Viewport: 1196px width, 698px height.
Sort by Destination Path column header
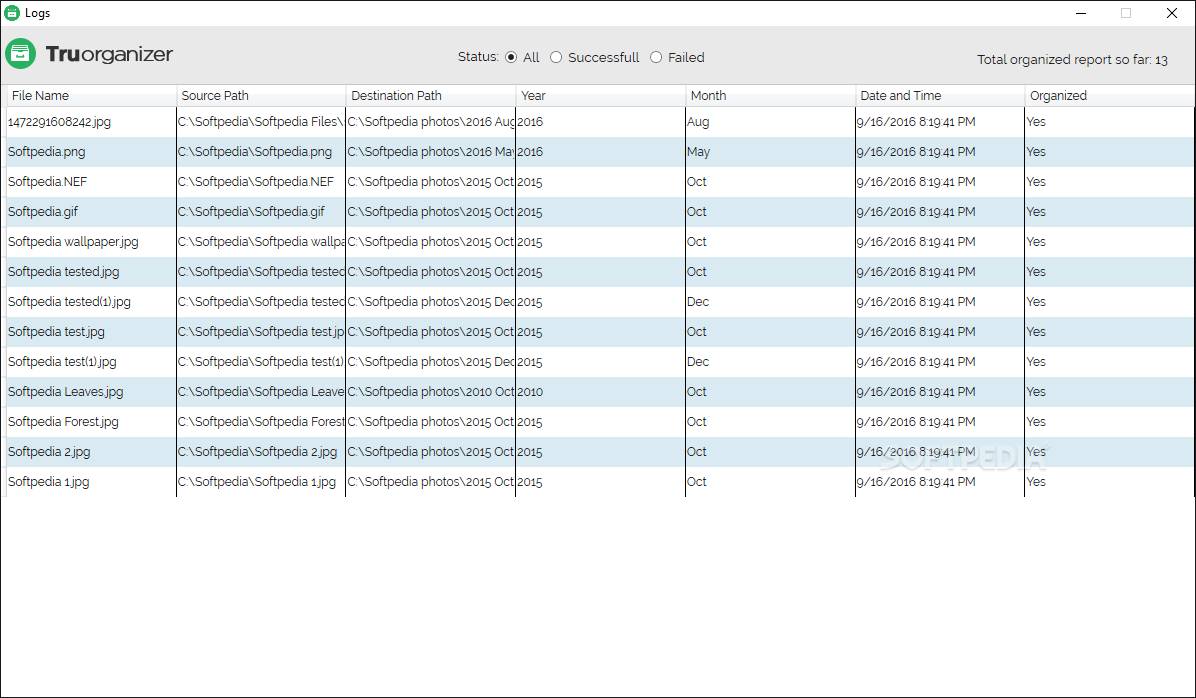[431, 95]
